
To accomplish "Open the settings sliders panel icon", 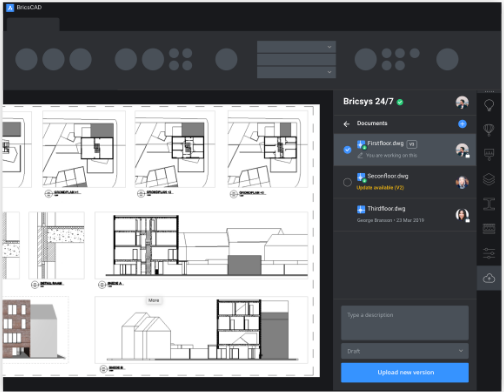I will (x=489, y=253).
